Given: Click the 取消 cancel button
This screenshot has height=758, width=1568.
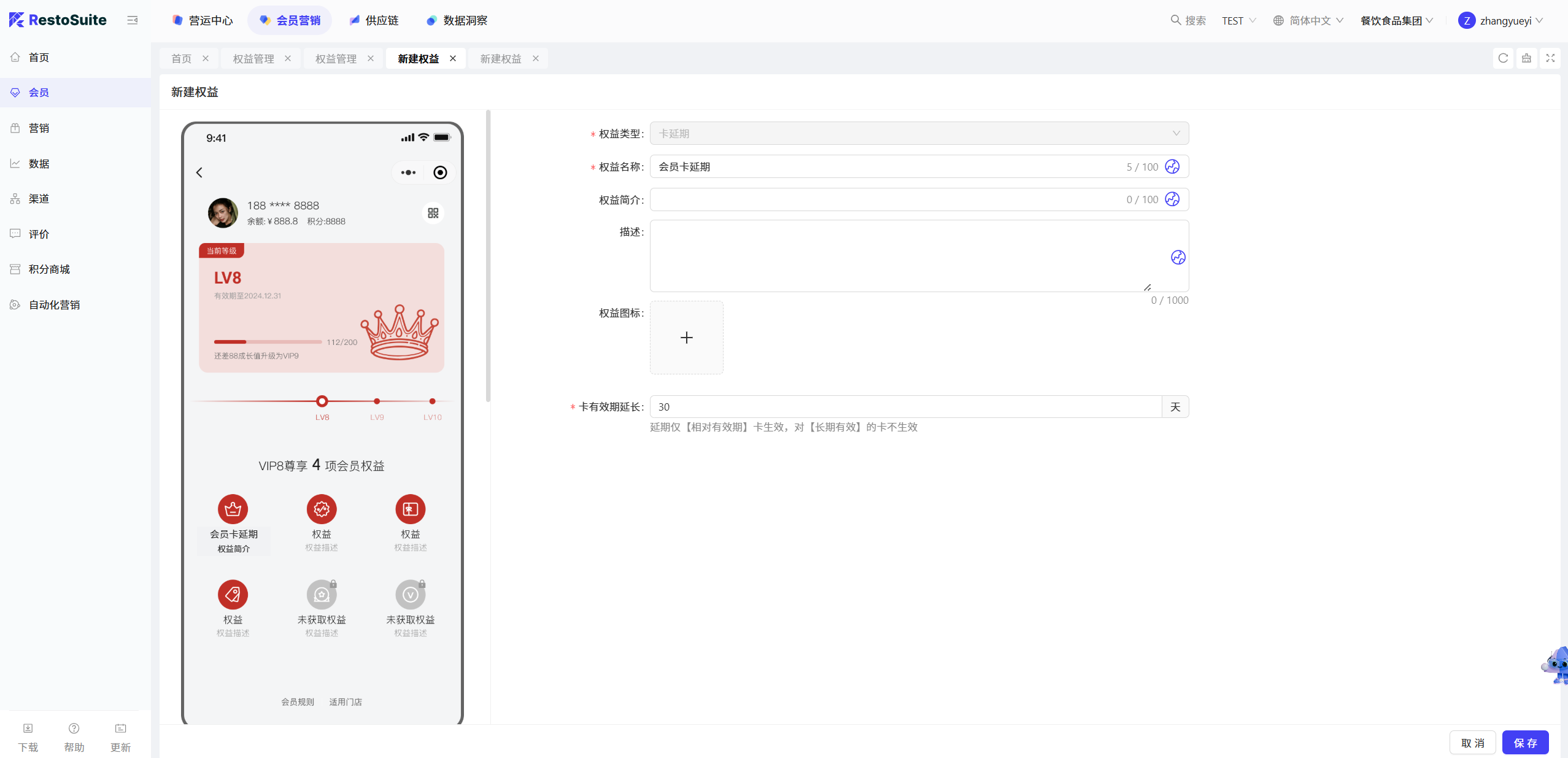Looking at the screenshot, I should [1472, 743].
